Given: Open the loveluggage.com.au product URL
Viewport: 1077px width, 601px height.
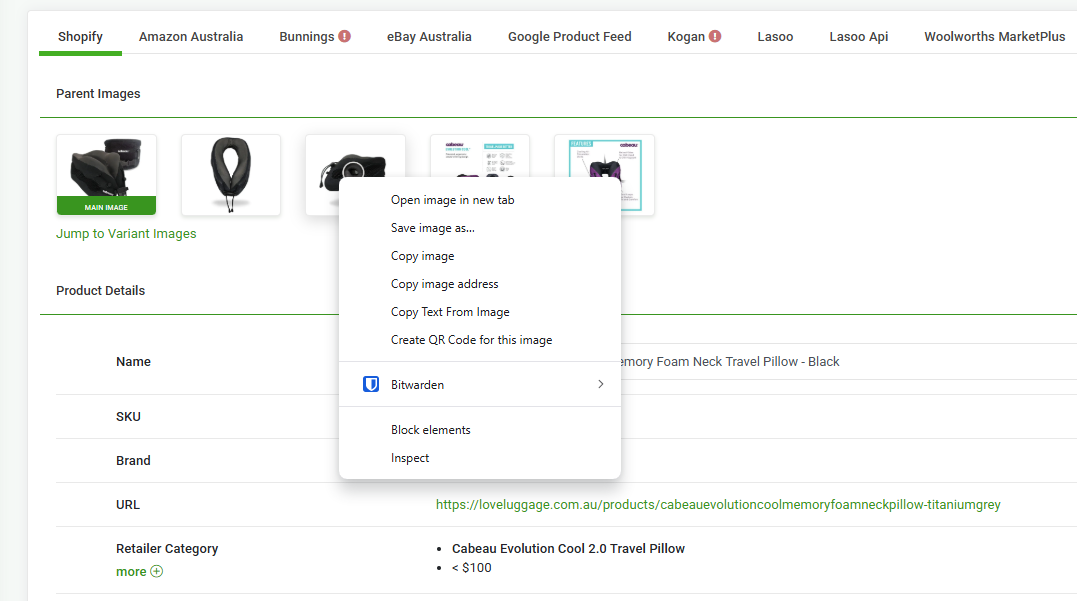Looking at the screenshot, I should (x=718, y=505).
